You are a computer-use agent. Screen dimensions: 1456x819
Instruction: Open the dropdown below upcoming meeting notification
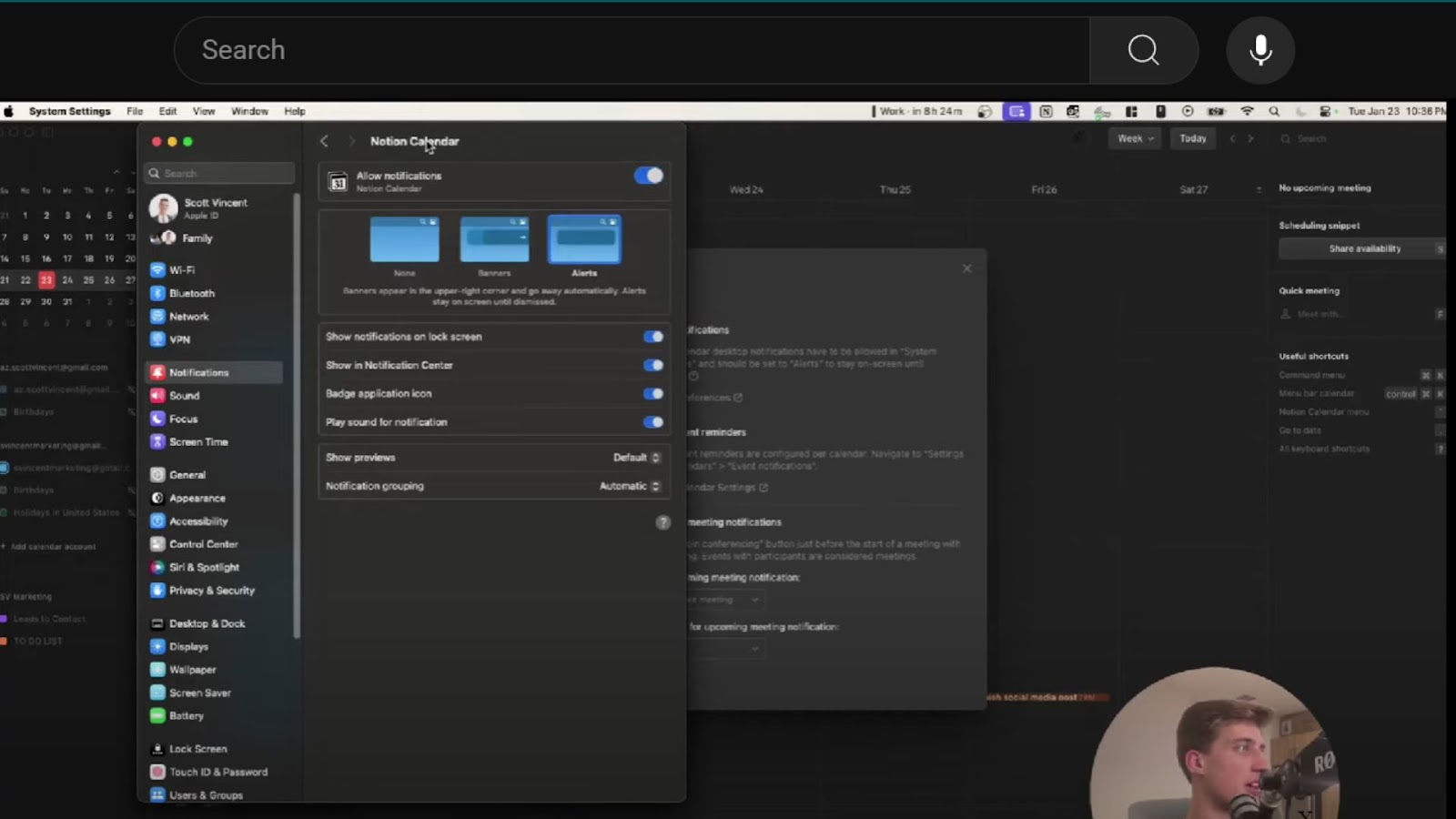[724, 649]
